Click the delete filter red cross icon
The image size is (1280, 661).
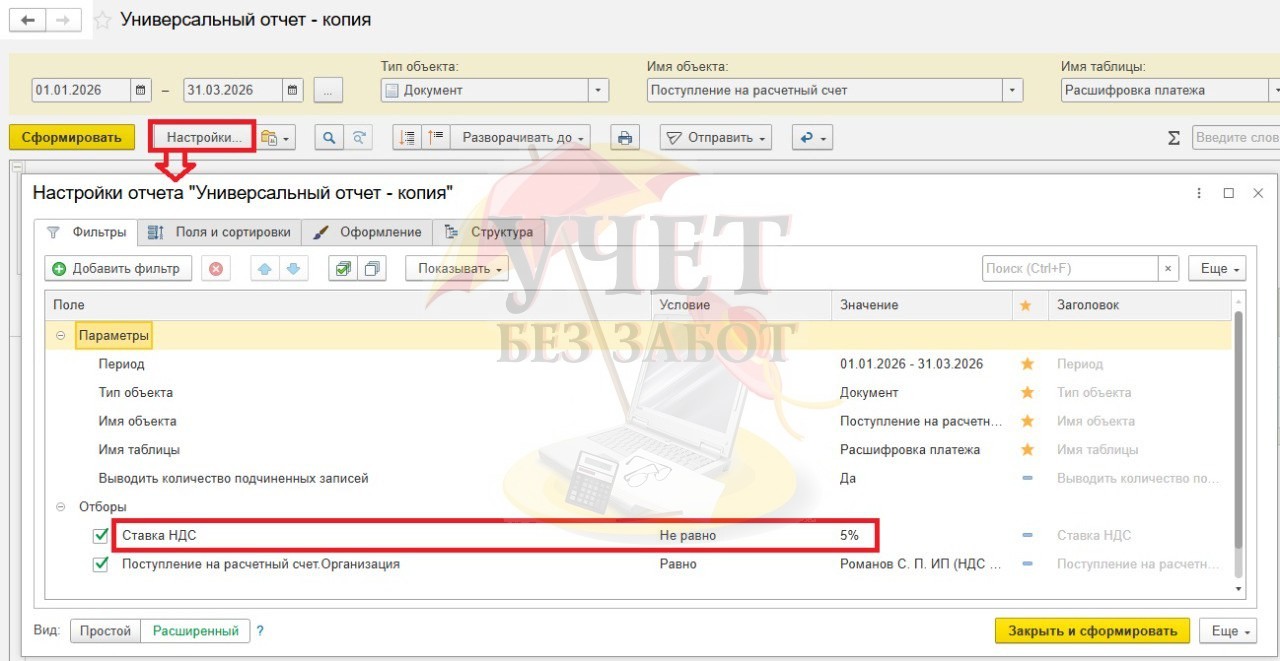216,268
